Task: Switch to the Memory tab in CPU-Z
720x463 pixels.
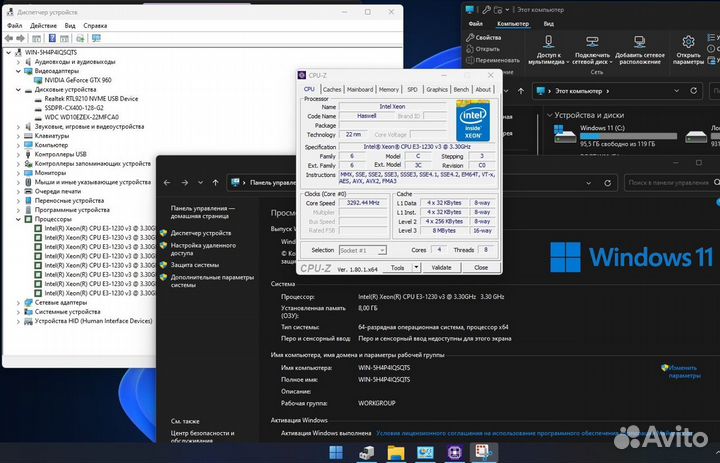Action: tap(388, 89)
